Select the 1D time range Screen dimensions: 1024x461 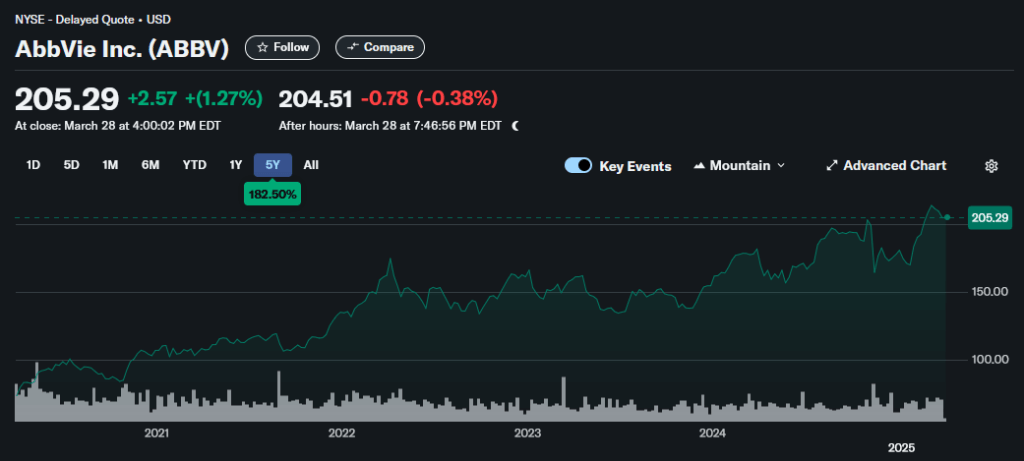[33, 165]
